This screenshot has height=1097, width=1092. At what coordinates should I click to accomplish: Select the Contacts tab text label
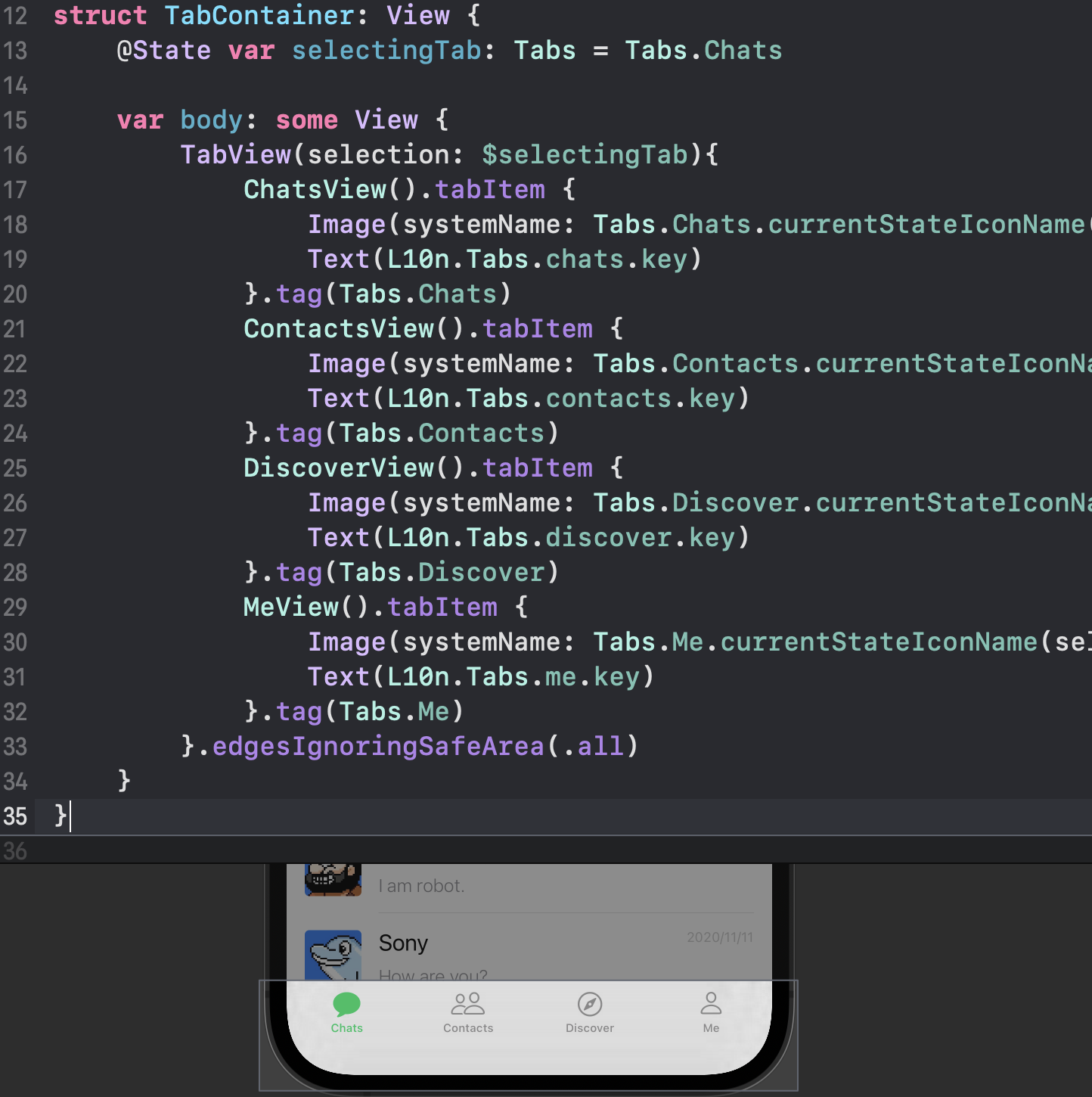468,1028
